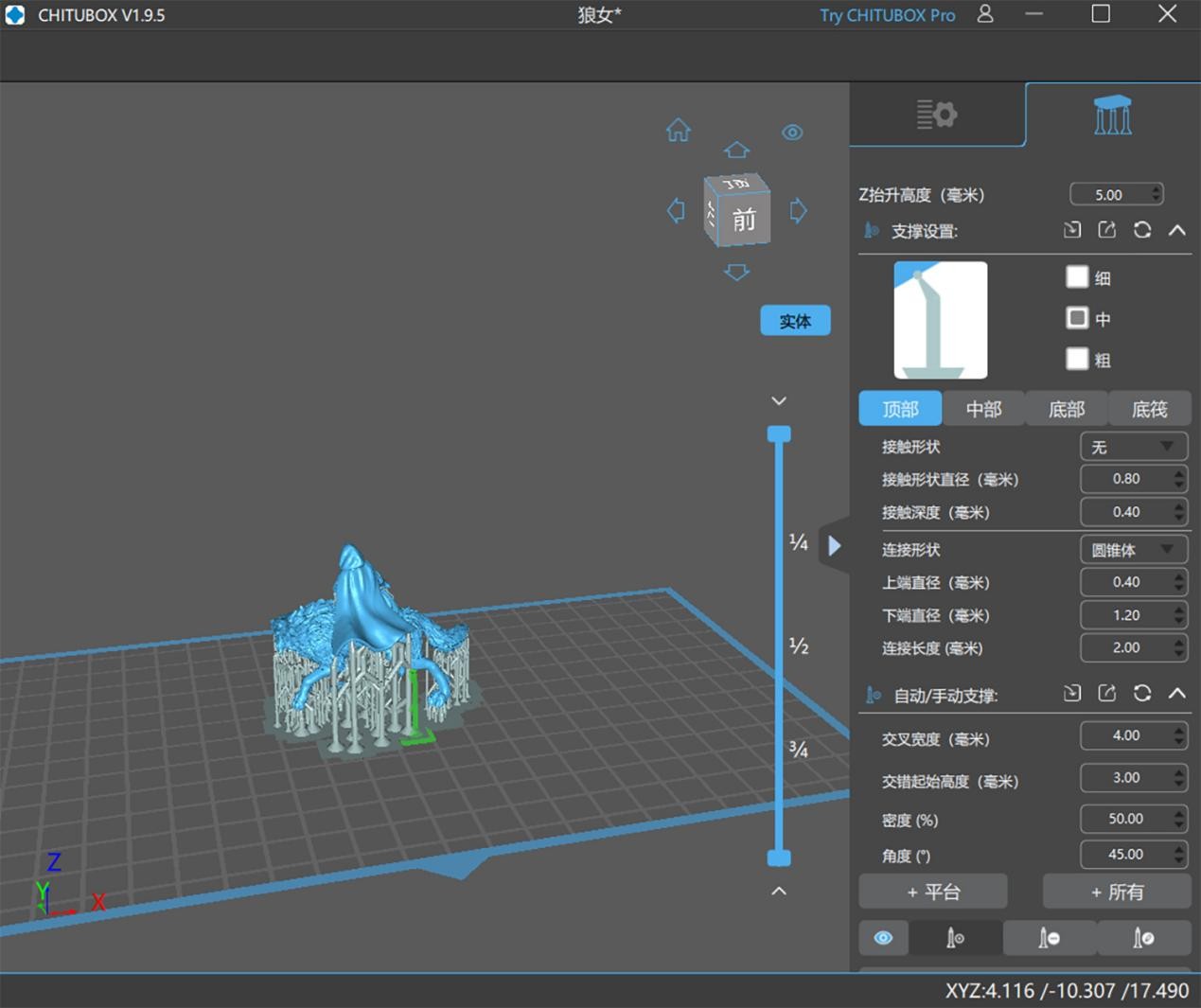1201x1008 pixels.
Task: Rotate view with left arrow beside cube
Action: [676, 210]
